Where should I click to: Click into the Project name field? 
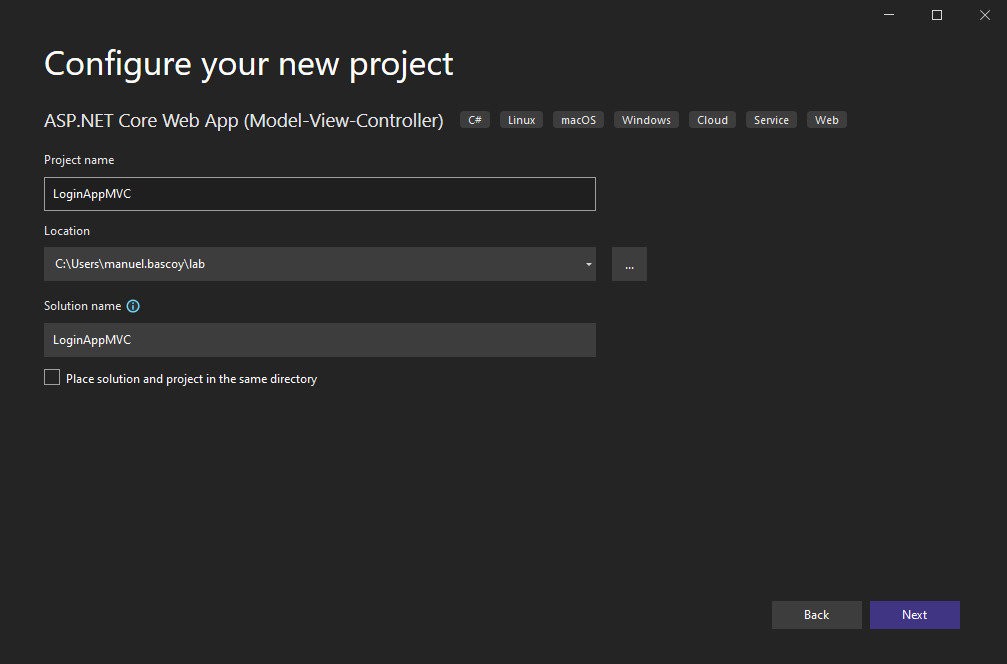point(320,194)
